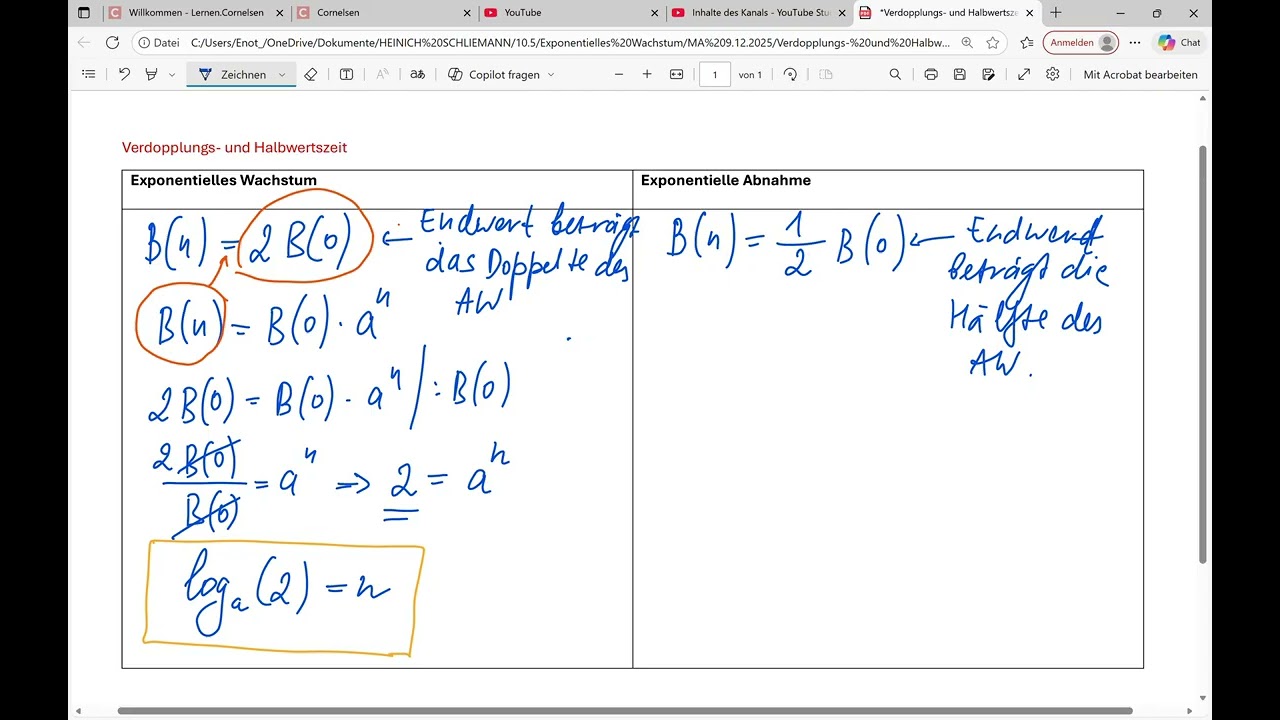
Task: Click the fit to width icon
Action: [677, 74]
